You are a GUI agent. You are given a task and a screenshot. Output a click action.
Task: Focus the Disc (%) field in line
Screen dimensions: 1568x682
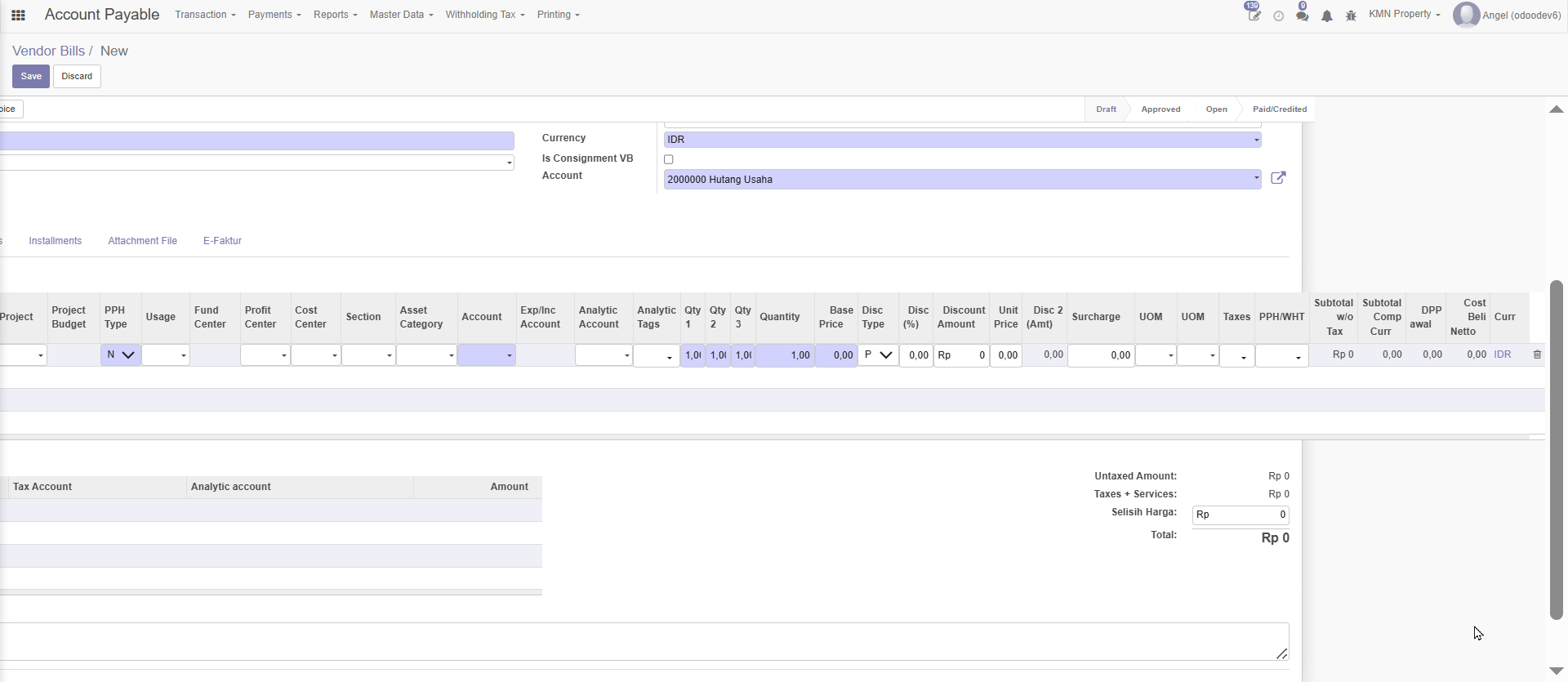(x=916, y=355)
